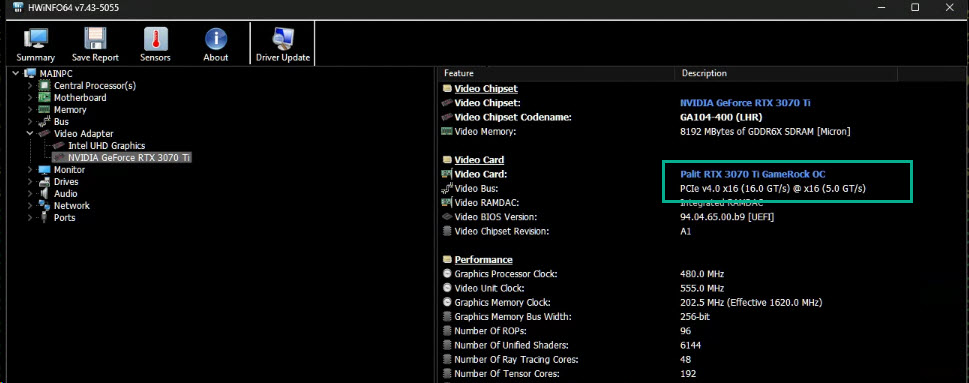This screenshot has height=383, width=969.
Task: Expand the Ports node
Action: point(30,217)
